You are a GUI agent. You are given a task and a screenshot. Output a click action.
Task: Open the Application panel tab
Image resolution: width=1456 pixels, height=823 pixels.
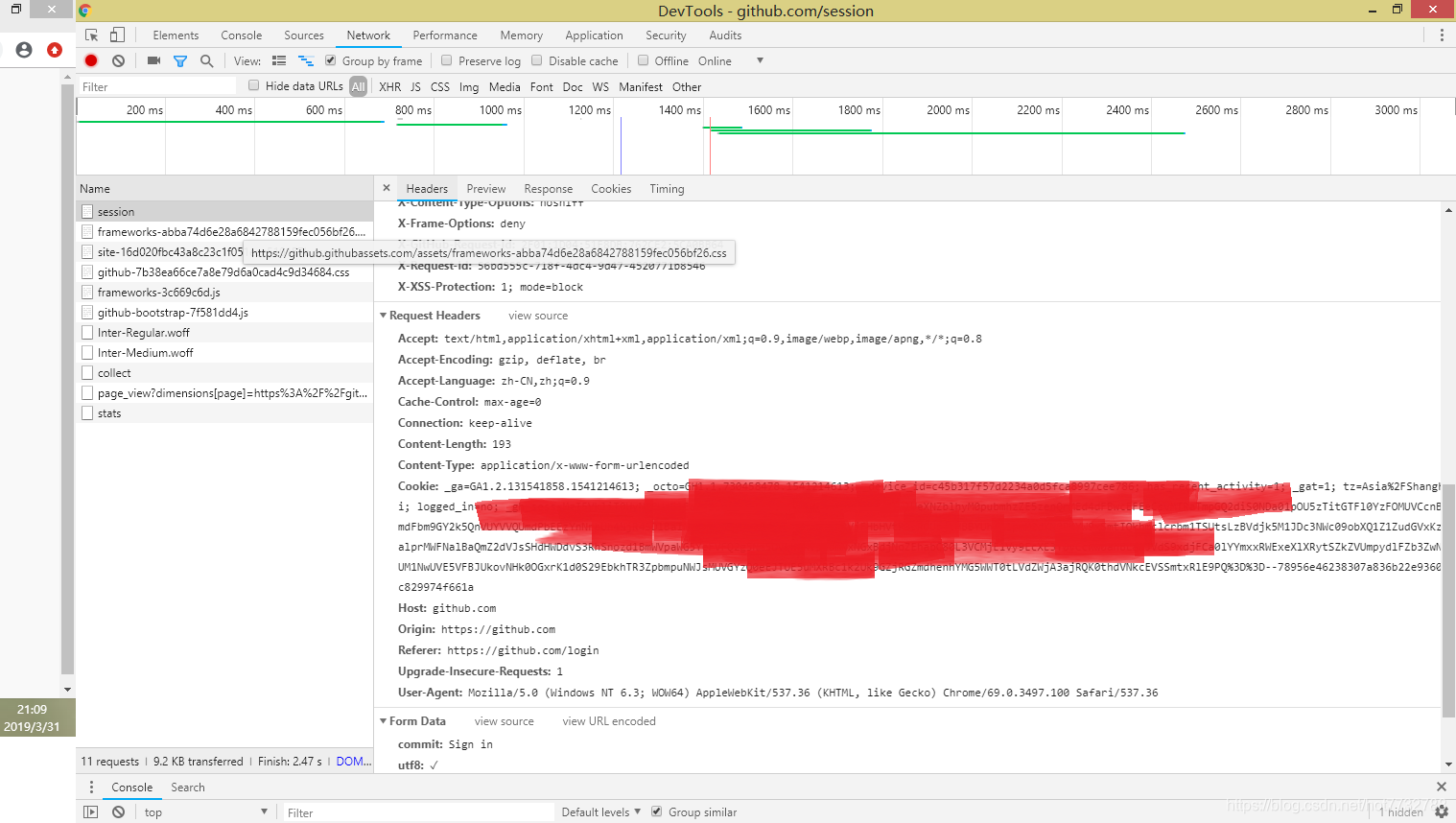(594, 35)
